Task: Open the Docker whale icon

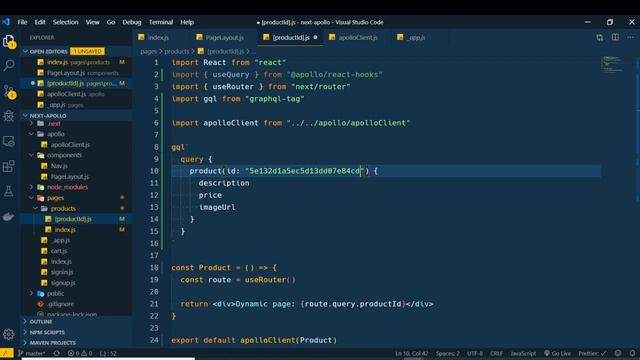Action: click(9, 216)
